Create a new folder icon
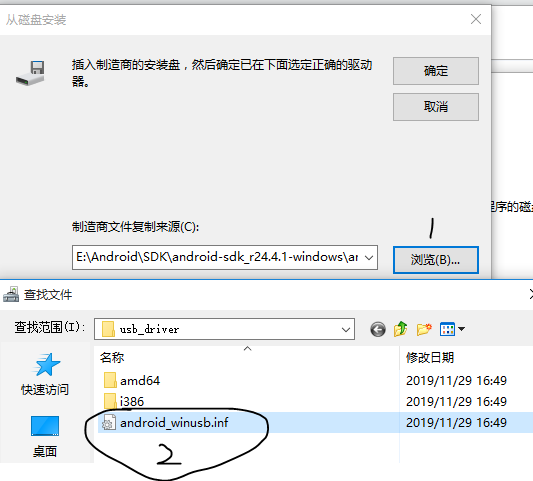533x481 pixels. coord(424,329)
